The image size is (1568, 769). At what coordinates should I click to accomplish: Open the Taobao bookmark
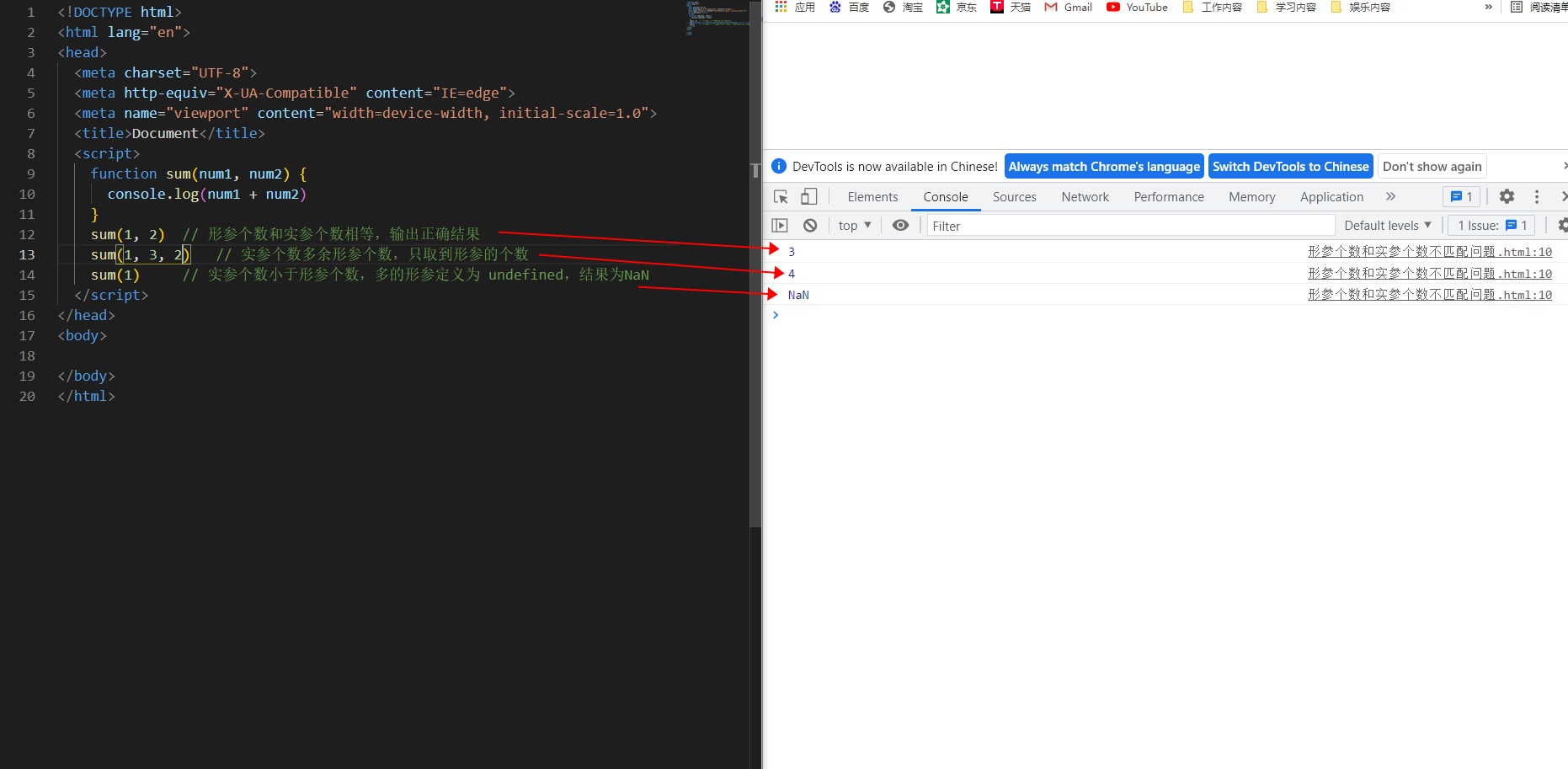(903, 7)
